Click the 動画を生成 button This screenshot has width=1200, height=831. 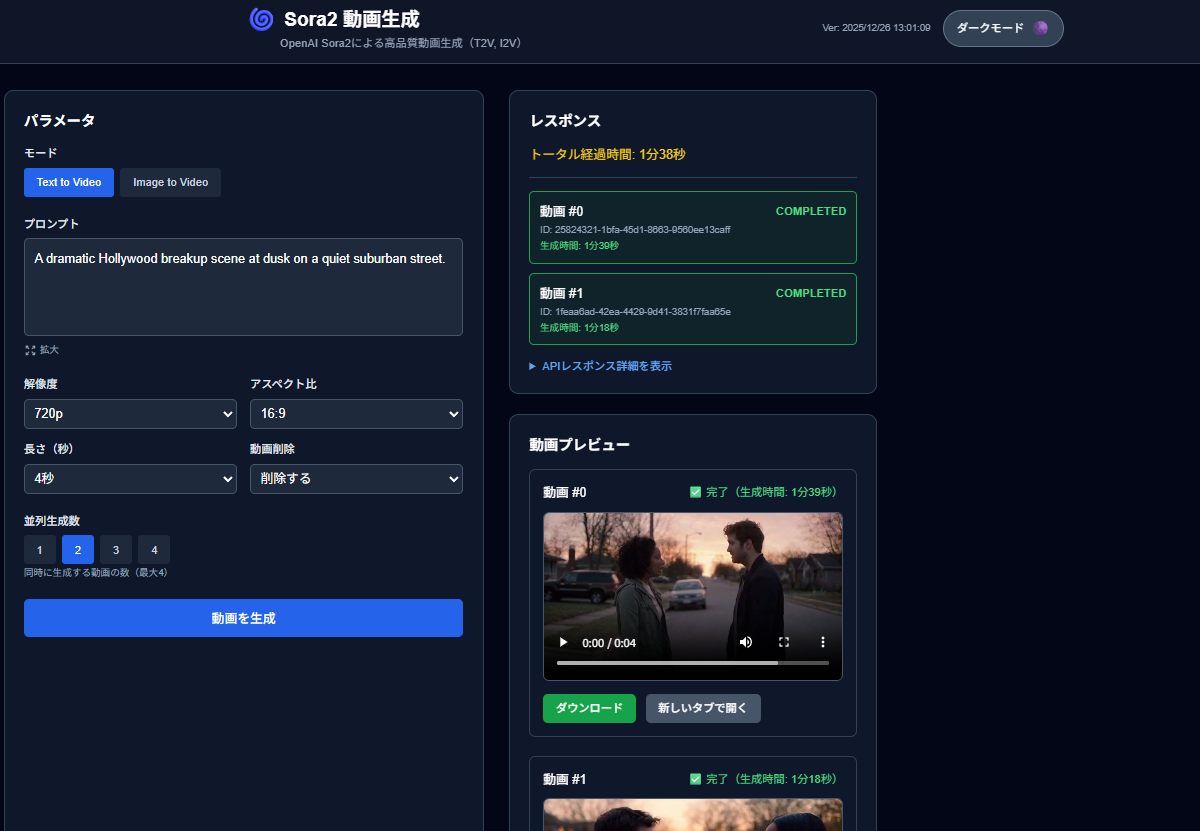click(x=243, y=618)
